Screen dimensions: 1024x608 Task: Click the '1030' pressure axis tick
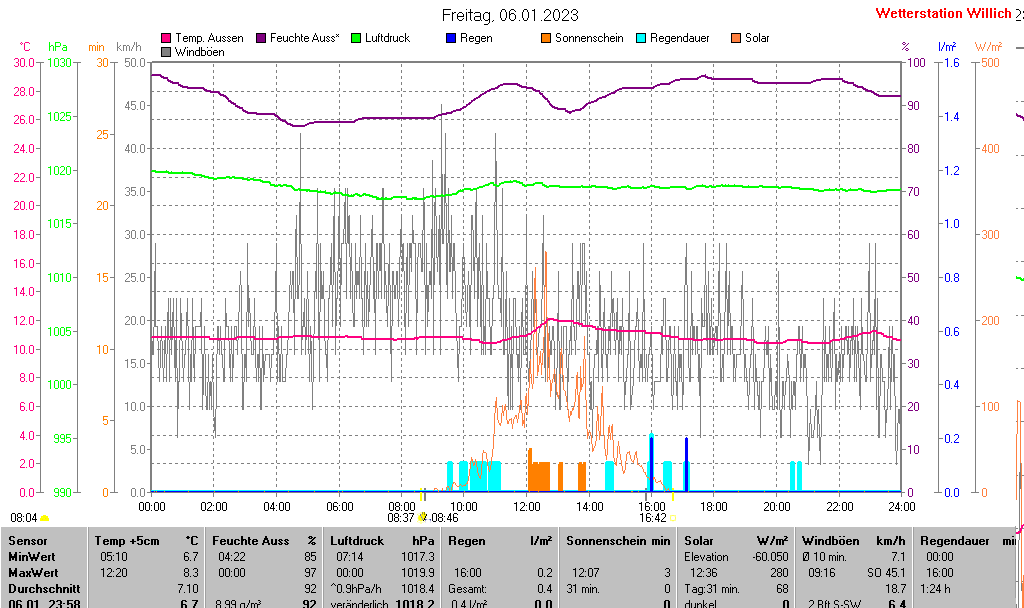[x=59, y=63]
